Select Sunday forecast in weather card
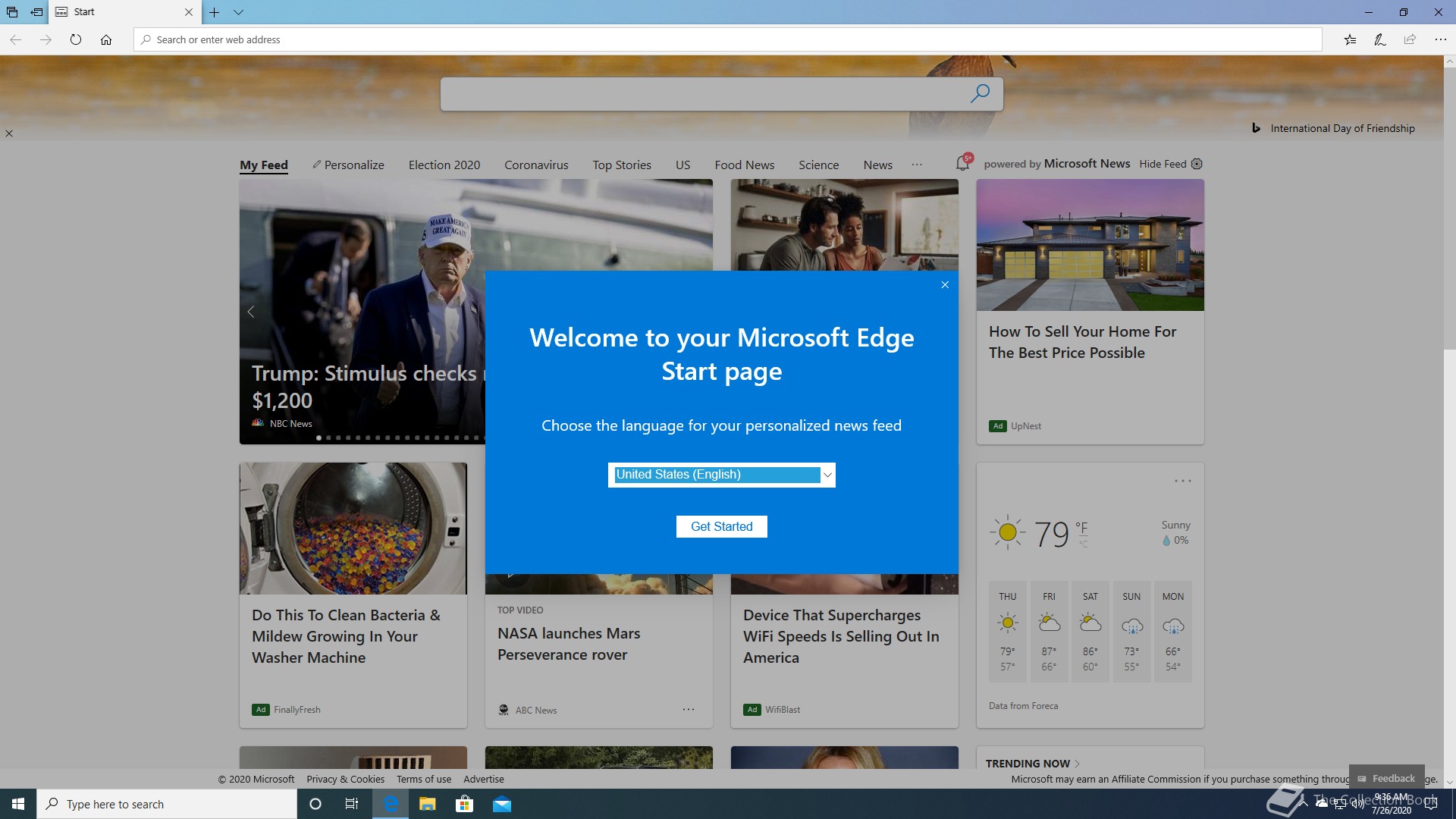The height and width of the screenshot is (819, 1456). pyautogui.click(x=1131, y=631)
